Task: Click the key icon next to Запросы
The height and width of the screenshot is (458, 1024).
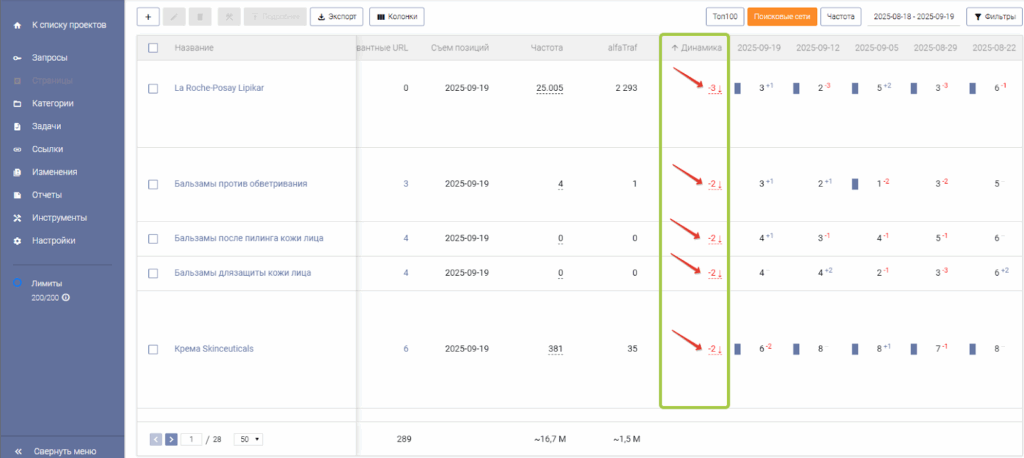Action: click(17, 58)
